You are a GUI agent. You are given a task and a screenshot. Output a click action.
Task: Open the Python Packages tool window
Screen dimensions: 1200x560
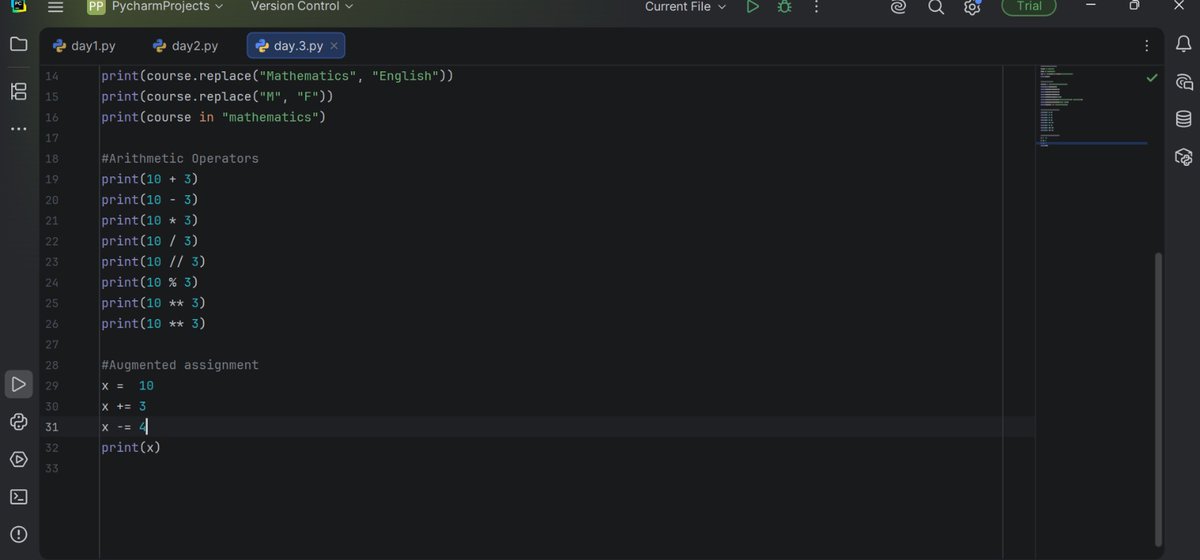[x=18, y=422]
